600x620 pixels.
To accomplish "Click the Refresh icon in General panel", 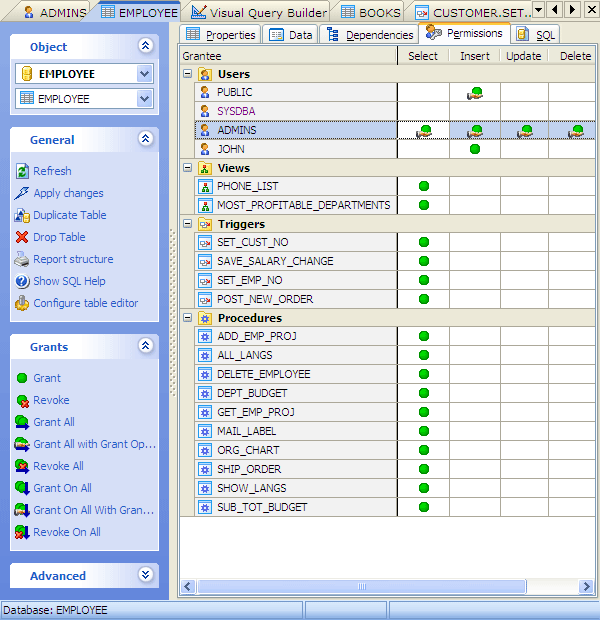I will pyautogui.click(x=22, y=171).
